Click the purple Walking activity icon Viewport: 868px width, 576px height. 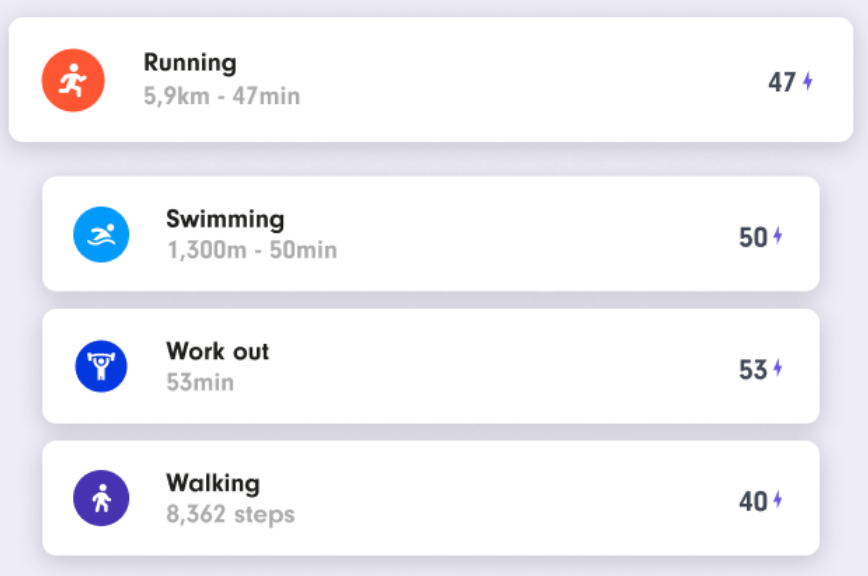coord(101,498)
